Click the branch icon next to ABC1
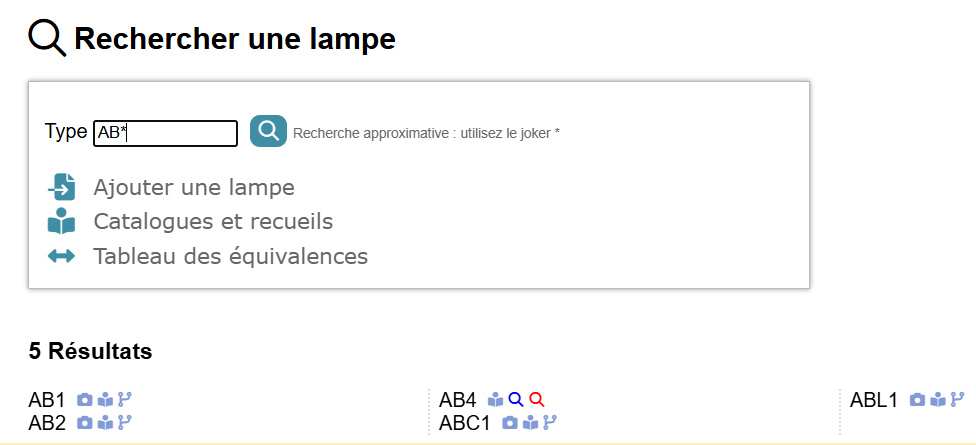 pyautogui.click(x=550, y=423)
